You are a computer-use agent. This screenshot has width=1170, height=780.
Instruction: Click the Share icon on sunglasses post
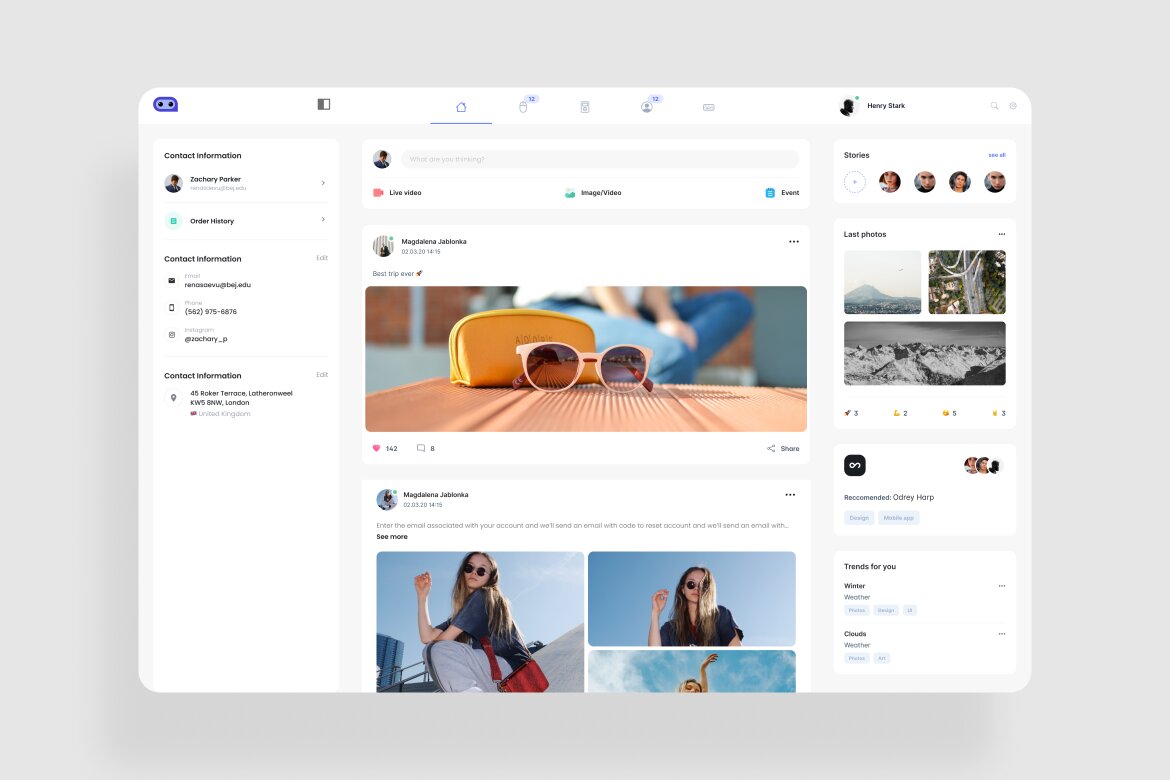click(x=771, y=449)
